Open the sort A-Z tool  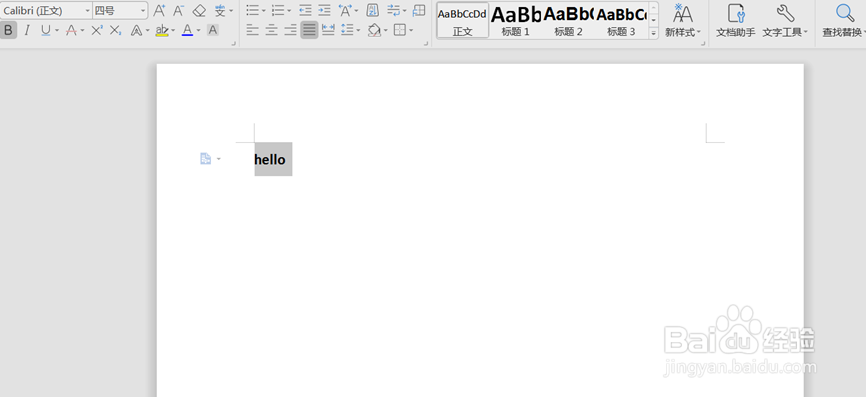tap(373, 10)
